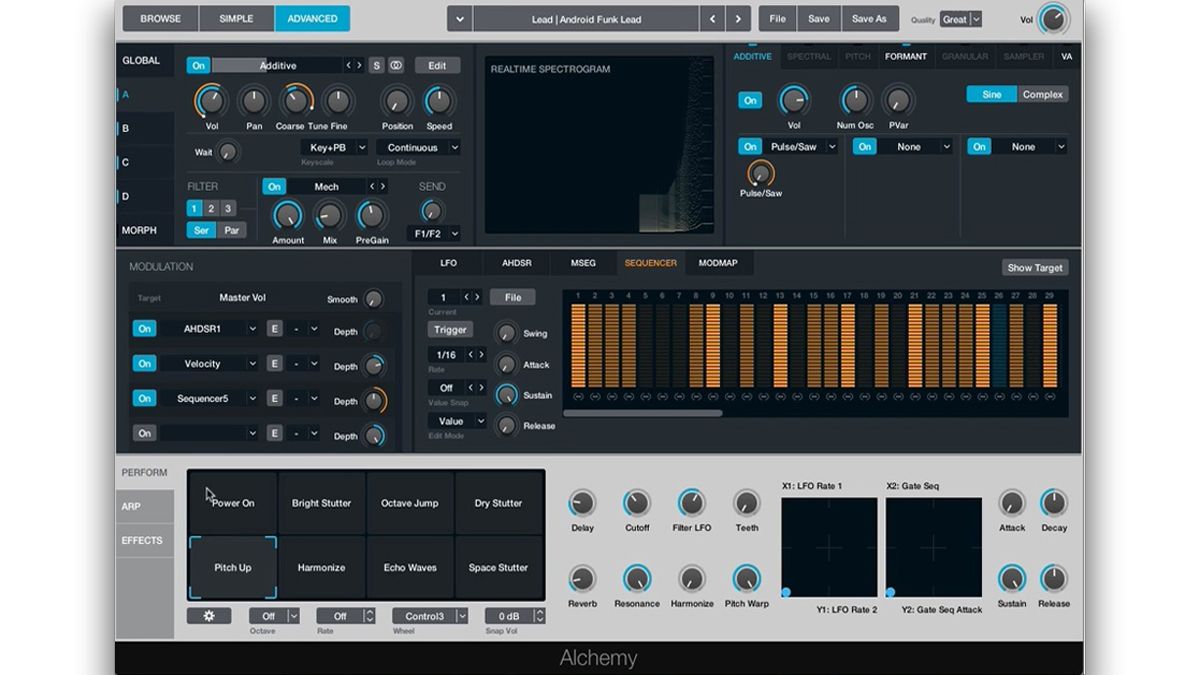Click the source Edit button

point(437,65)
